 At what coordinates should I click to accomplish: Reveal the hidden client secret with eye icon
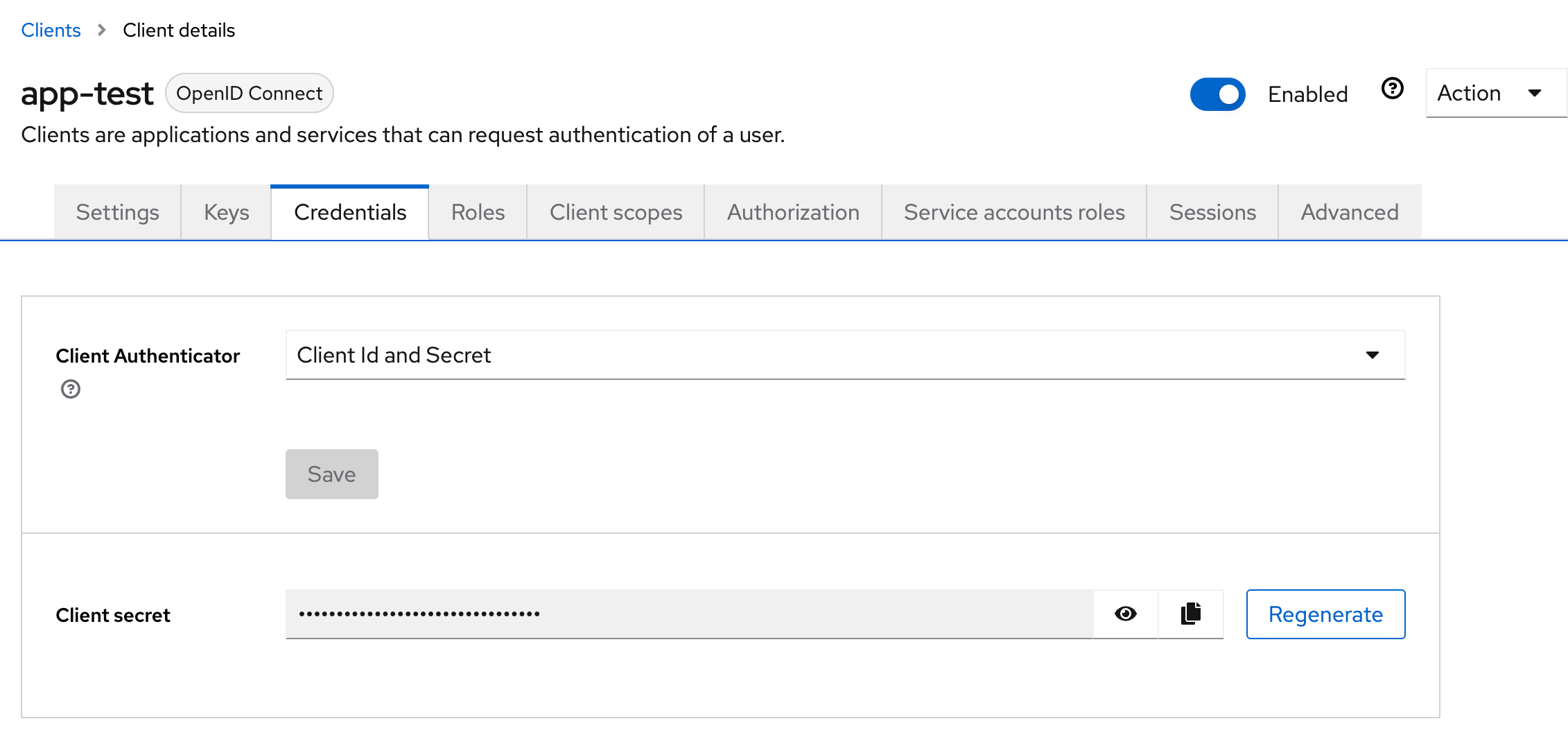(x=1125, y=614)
